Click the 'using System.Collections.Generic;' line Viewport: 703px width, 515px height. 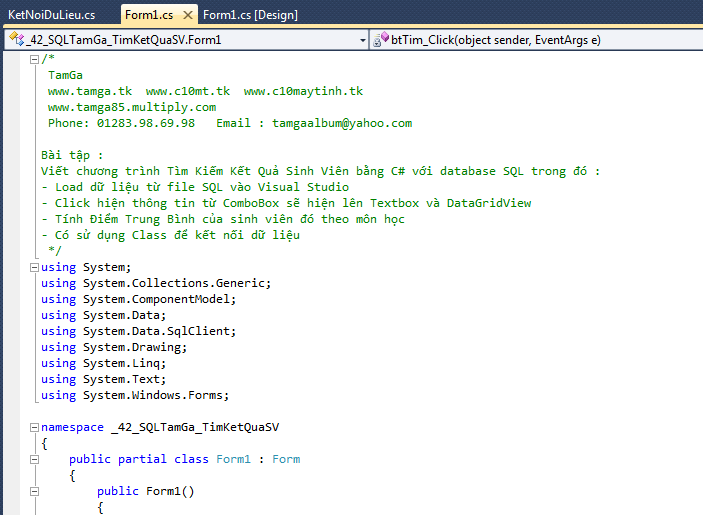[156, 283]
